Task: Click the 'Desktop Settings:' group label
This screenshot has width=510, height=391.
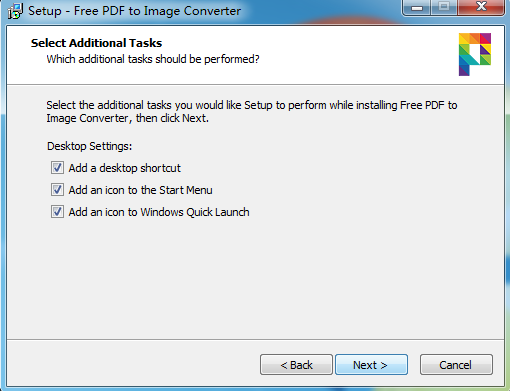Action: point(89,146)
